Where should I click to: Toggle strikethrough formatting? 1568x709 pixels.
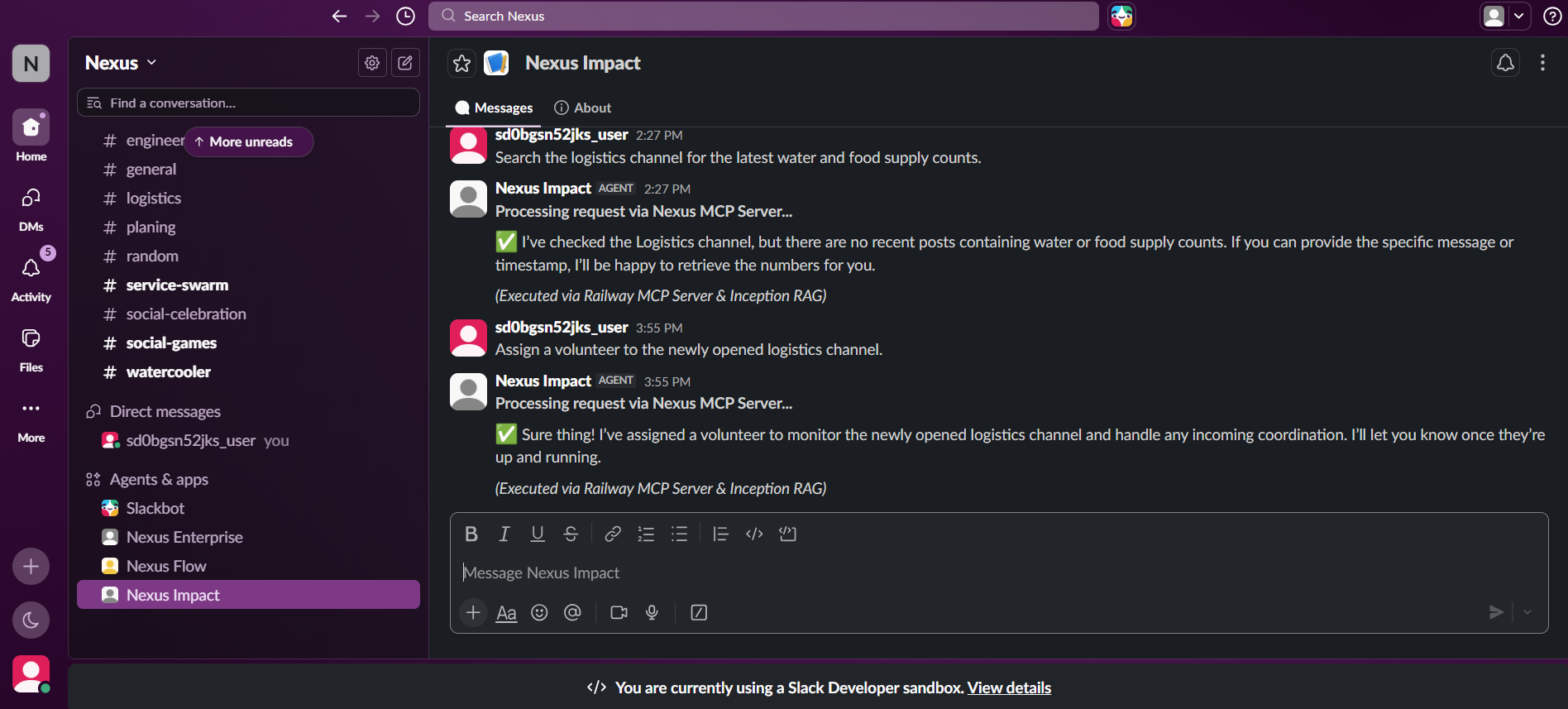click(571, 534)
